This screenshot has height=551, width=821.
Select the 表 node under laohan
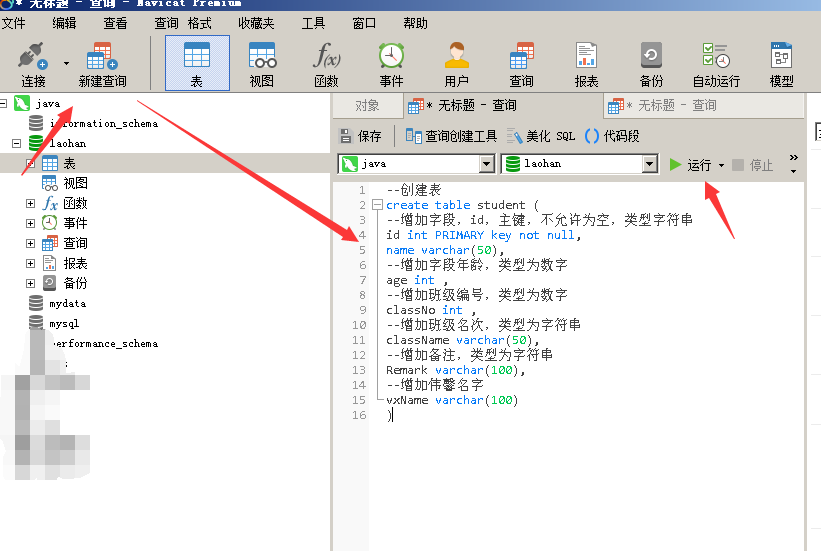click(x=69, y=163)
